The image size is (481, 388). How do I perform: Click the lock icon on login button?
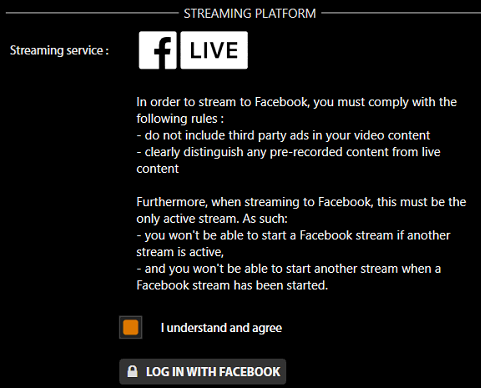click(x=132, y=371)
